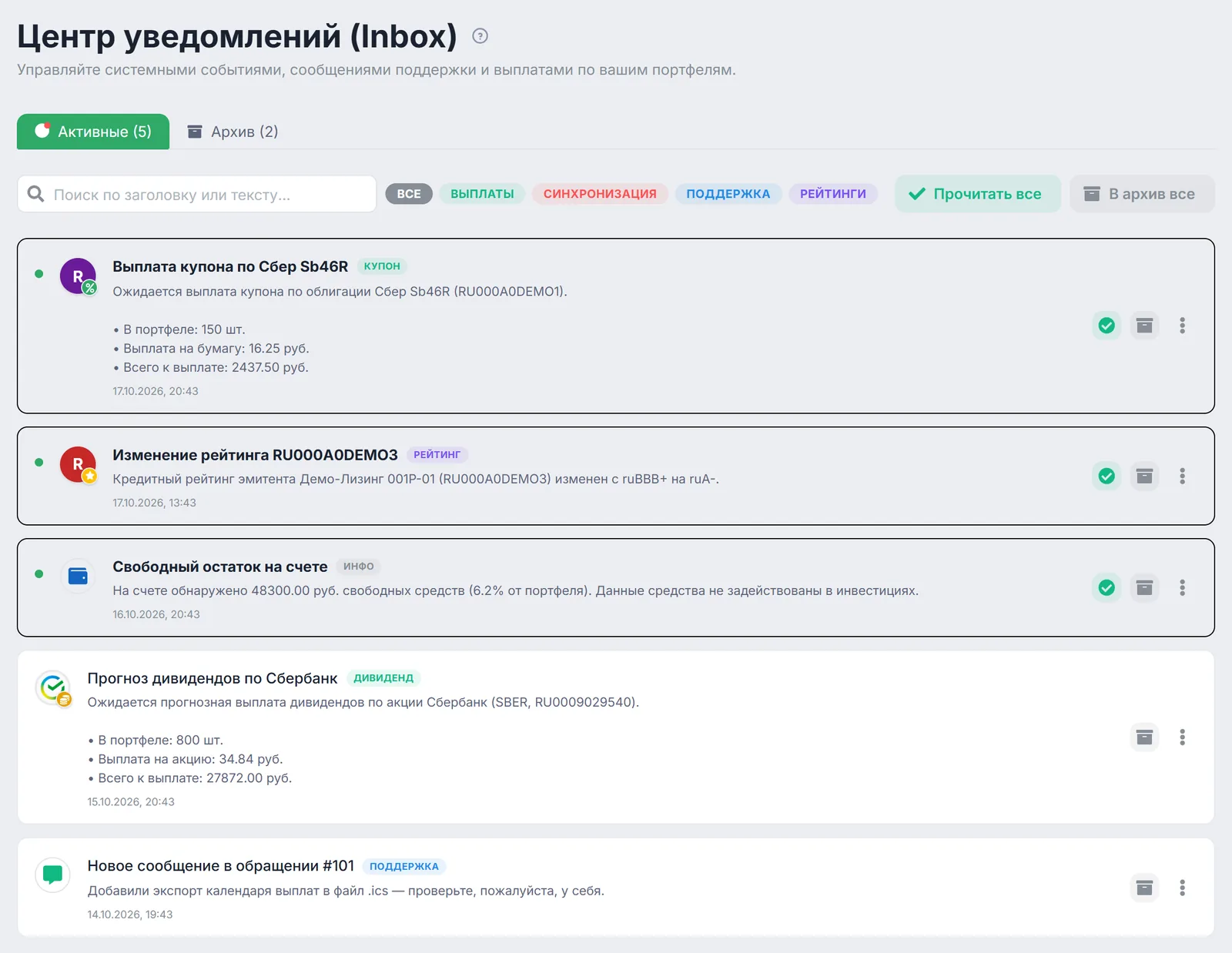The width and height of the screenshot is (1232, 953).
Task: Click the red avatar of rating change notification
Action: [78, 465]
